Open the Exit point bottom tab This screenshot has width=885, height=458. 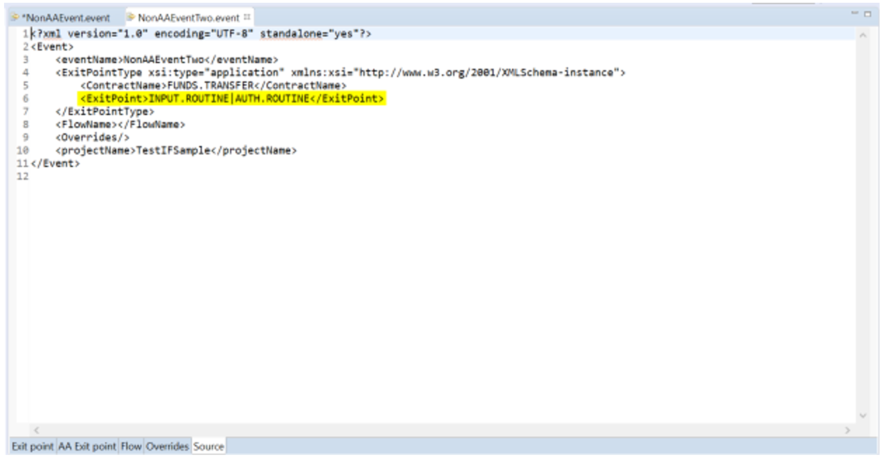click(x=33, y=446)
